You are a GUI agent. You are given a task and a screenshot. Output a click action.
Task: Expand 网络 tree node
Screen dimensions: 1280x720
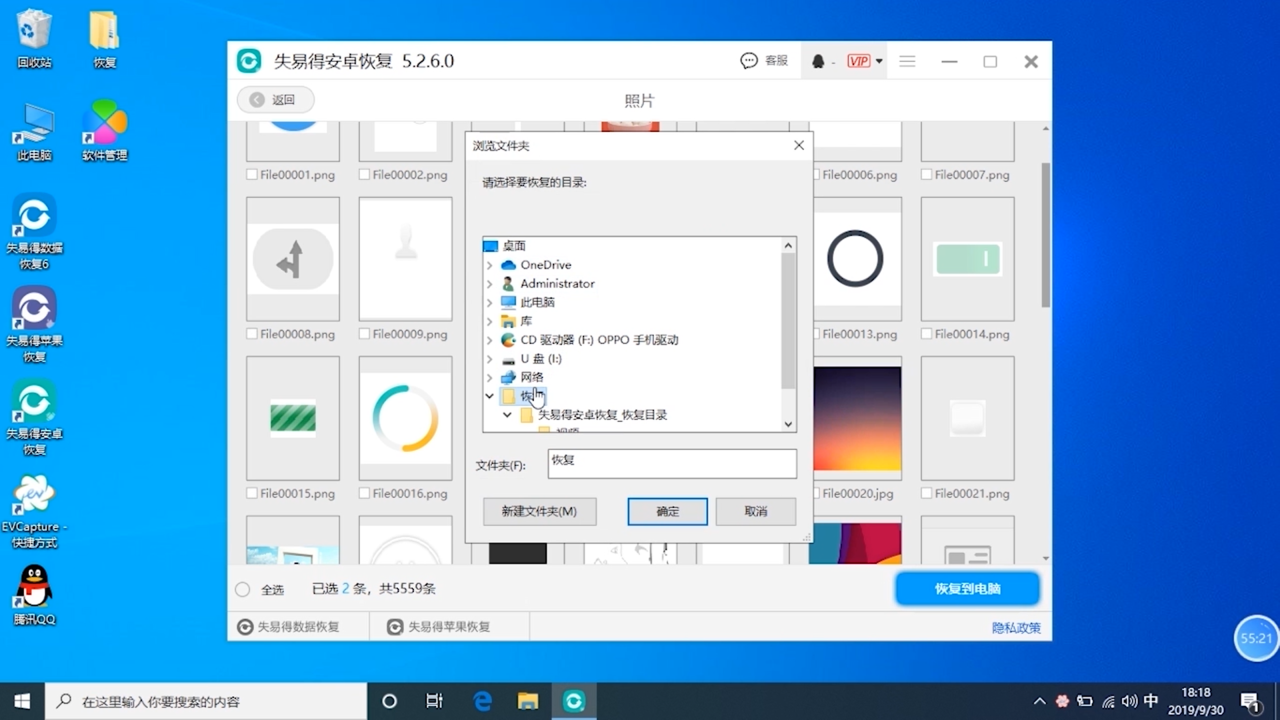pyautogui.click(x=490, y=377)
